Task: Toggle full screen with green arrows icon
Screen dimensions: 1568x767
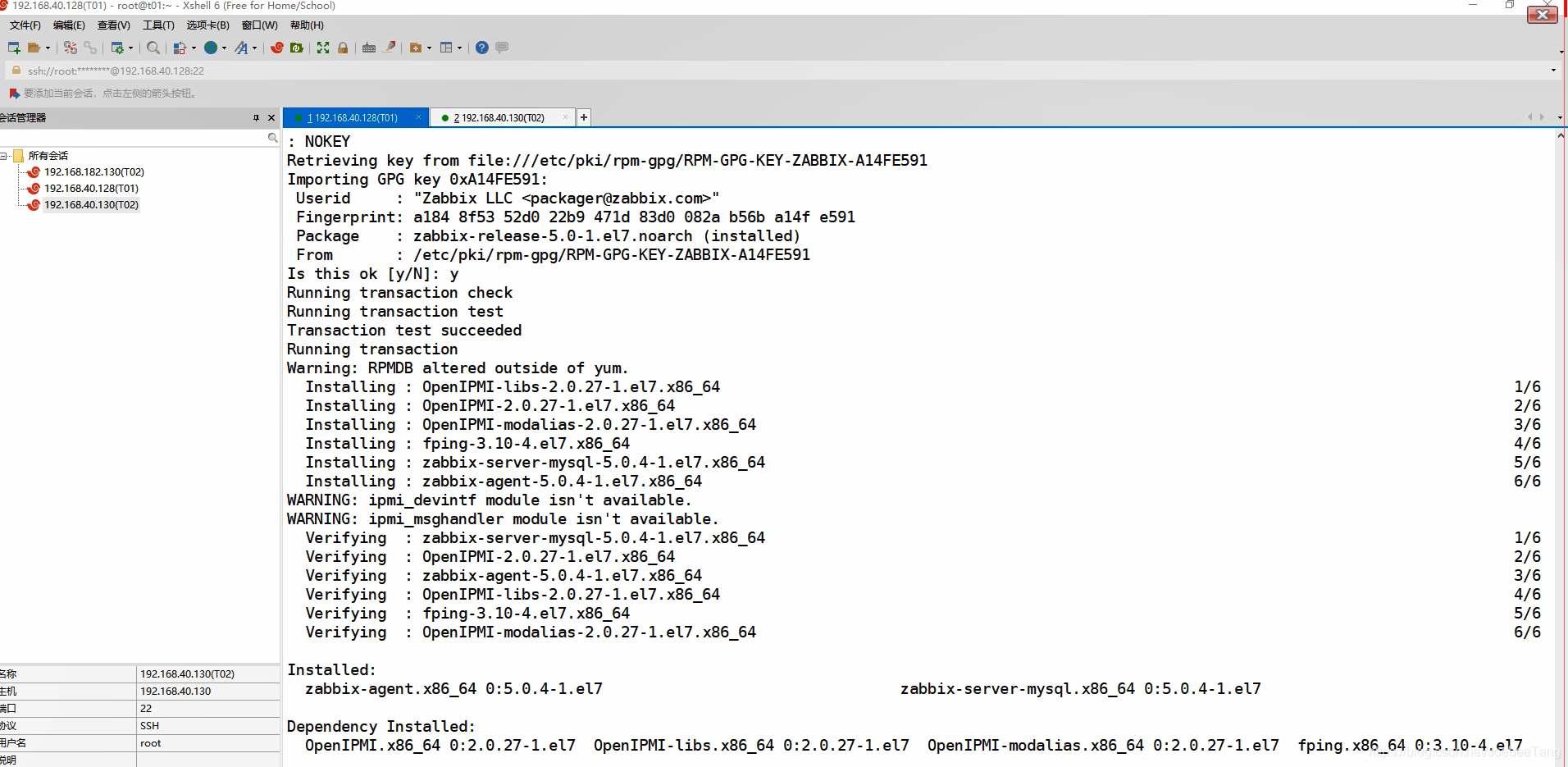Action: [x=323, y=48]
